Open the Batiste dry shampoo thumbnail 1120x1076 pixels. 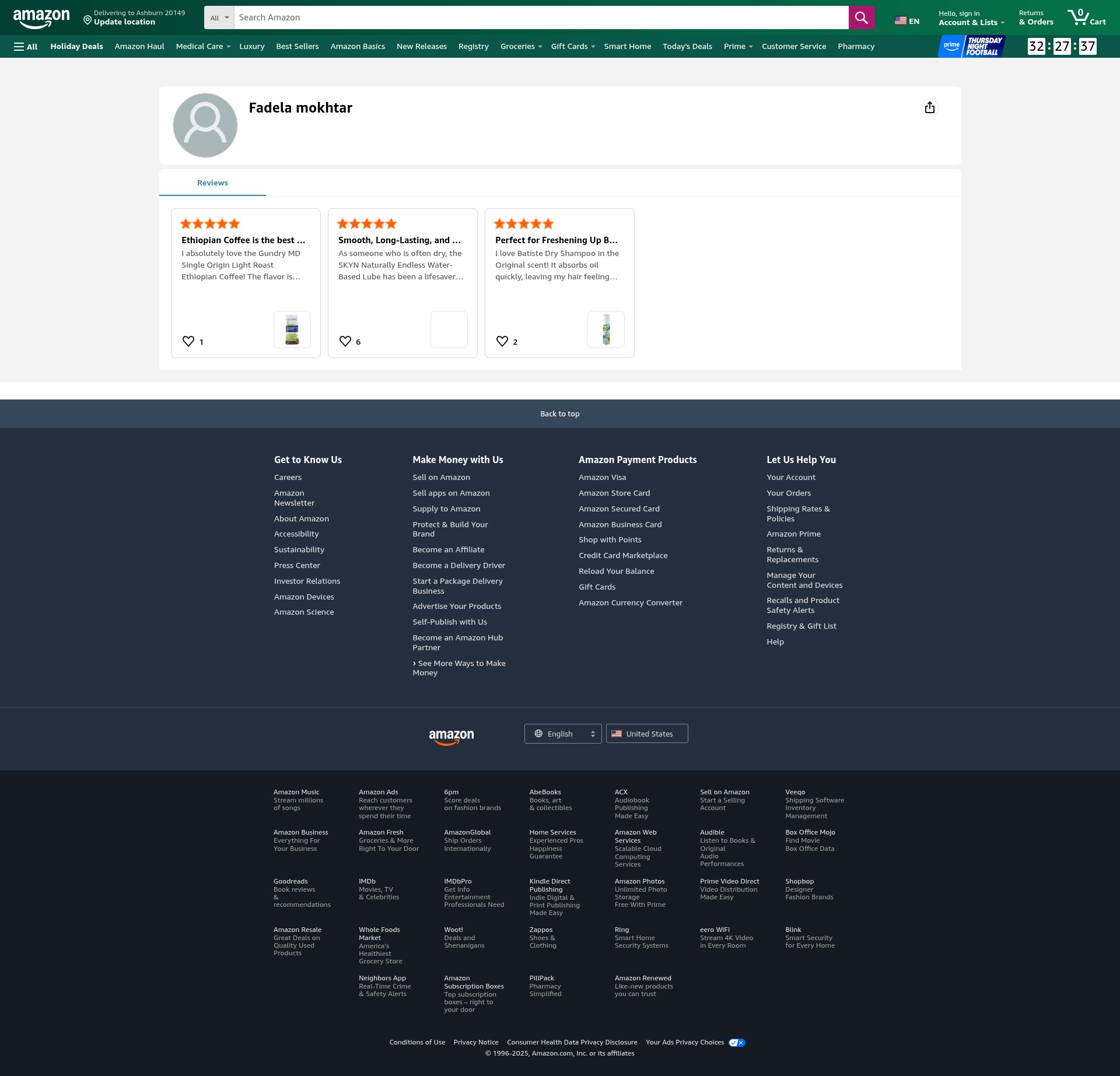(x=606, y=330)
